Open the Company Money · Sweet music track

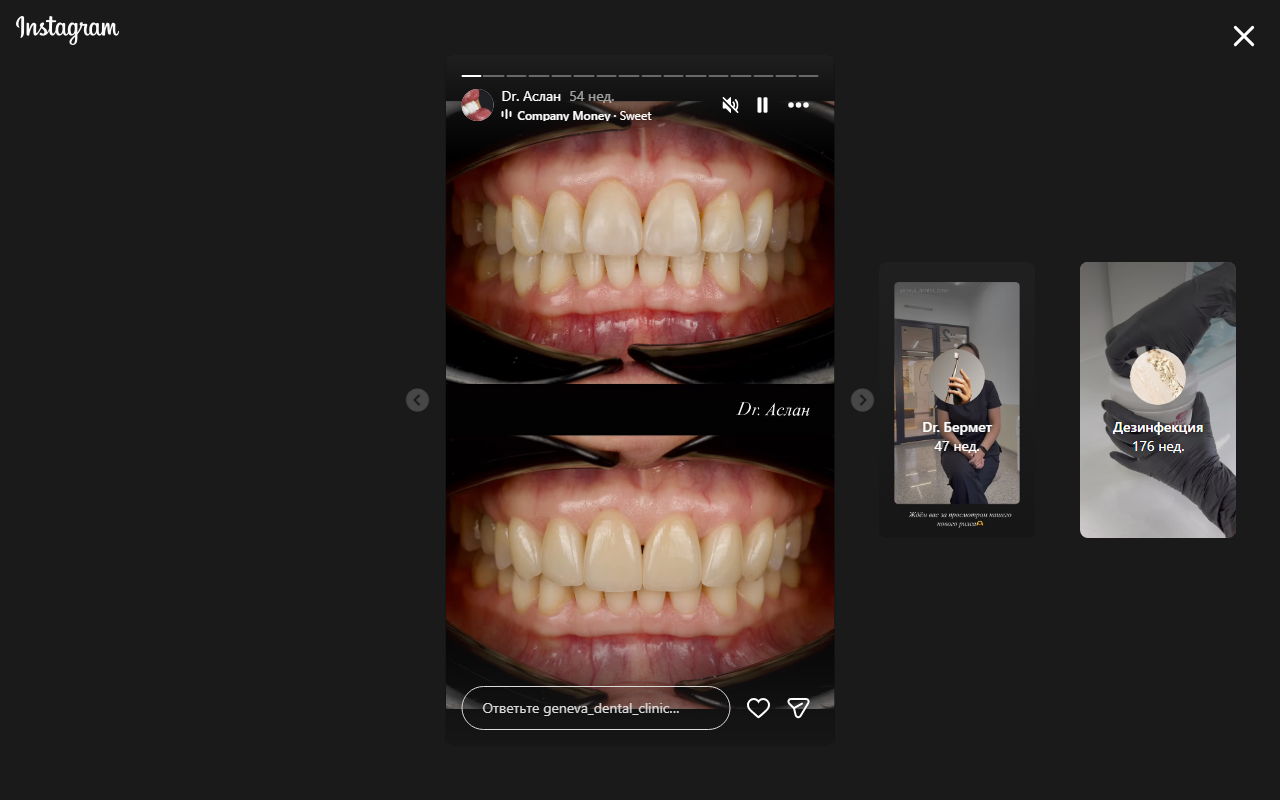pyautogui.click(x=584, y=116)
